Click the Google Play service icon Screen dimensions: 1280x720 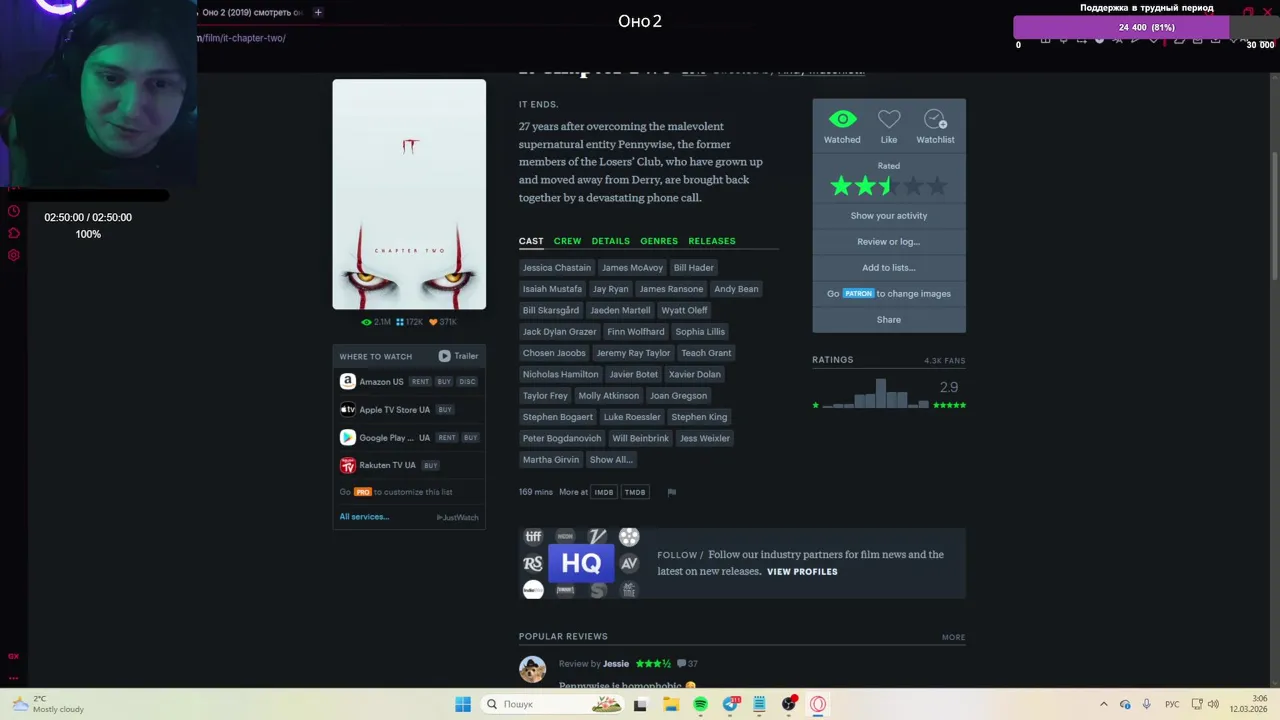[347, 437]
